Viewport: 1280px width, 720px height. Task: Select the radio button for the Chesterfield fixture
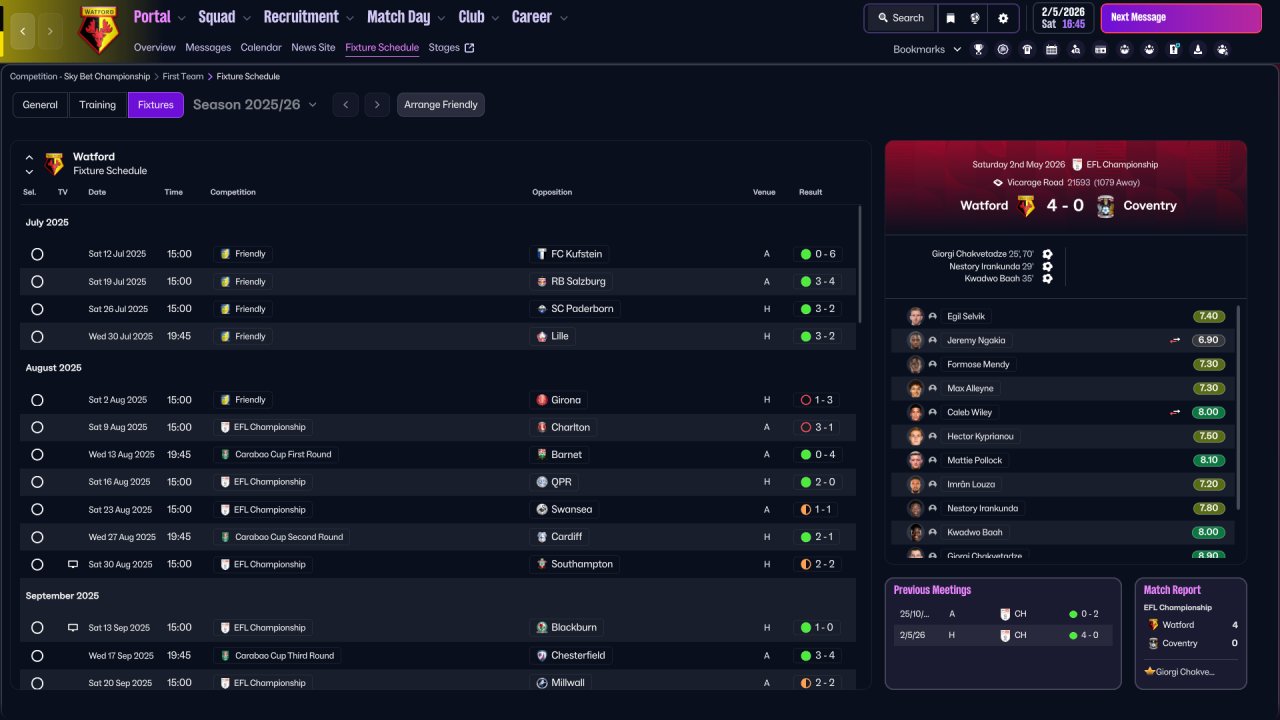[37, 656]
